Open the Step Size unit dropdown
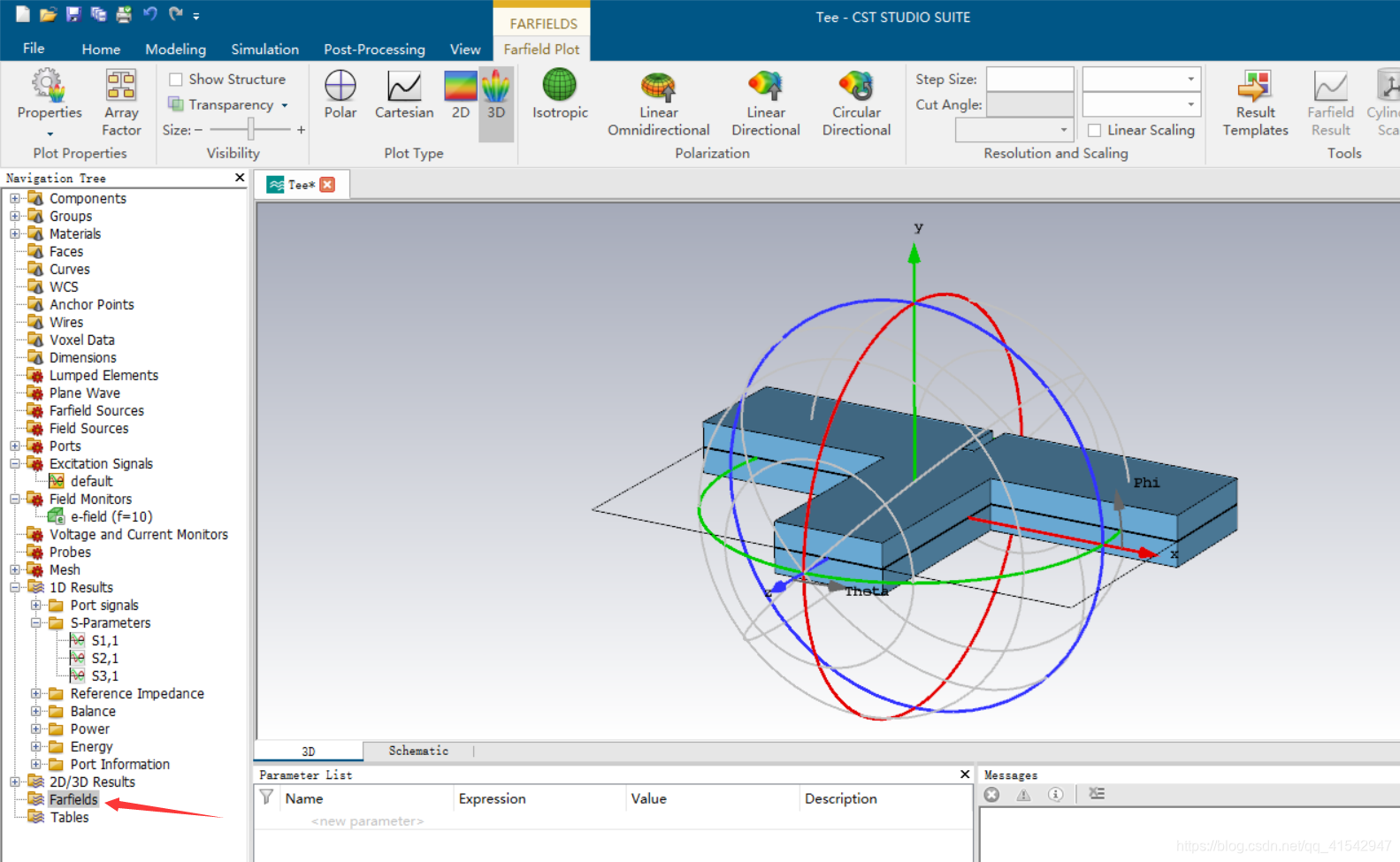The height and width of the screenshot is (862, 1400). [1191, 79]
